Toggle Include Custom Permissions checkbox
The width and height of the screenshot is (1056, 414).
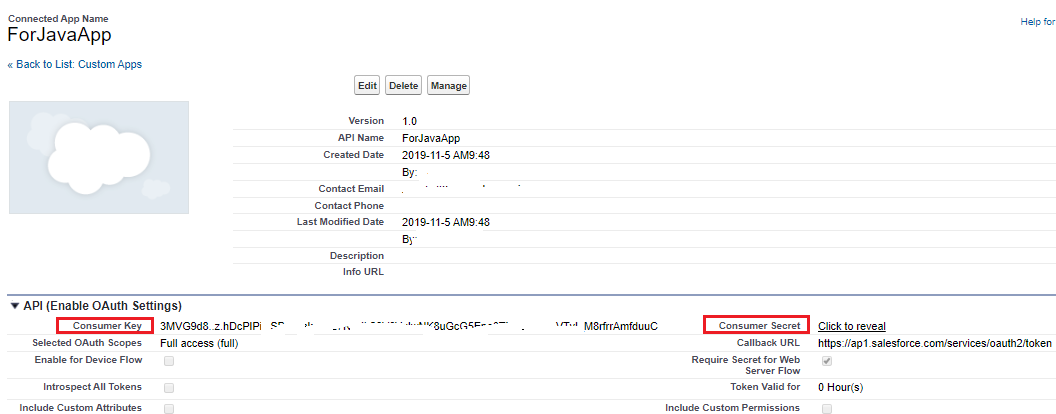(x=827, y=408)
